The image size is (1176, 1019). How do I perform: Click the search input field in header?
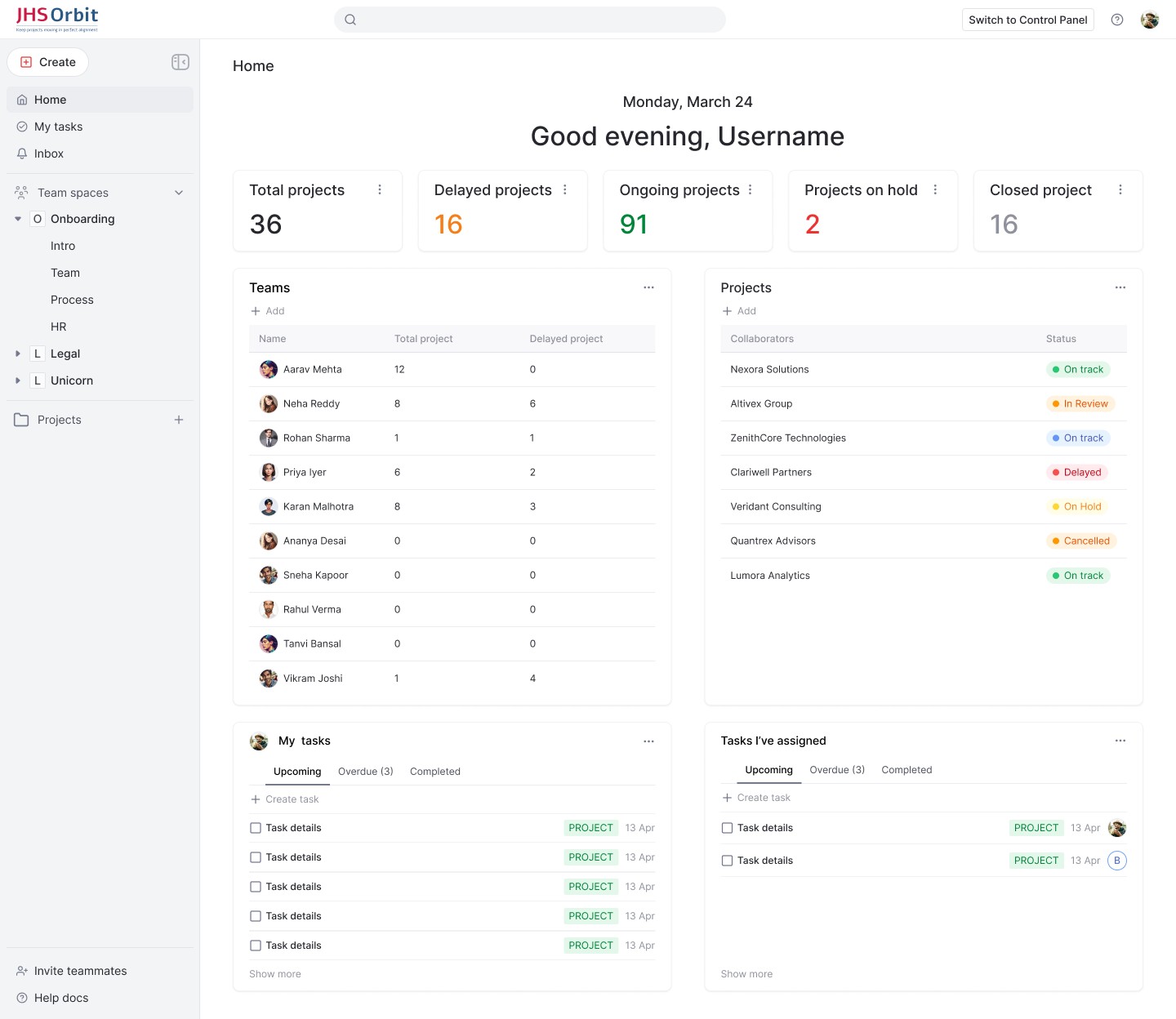pos(530,20)
